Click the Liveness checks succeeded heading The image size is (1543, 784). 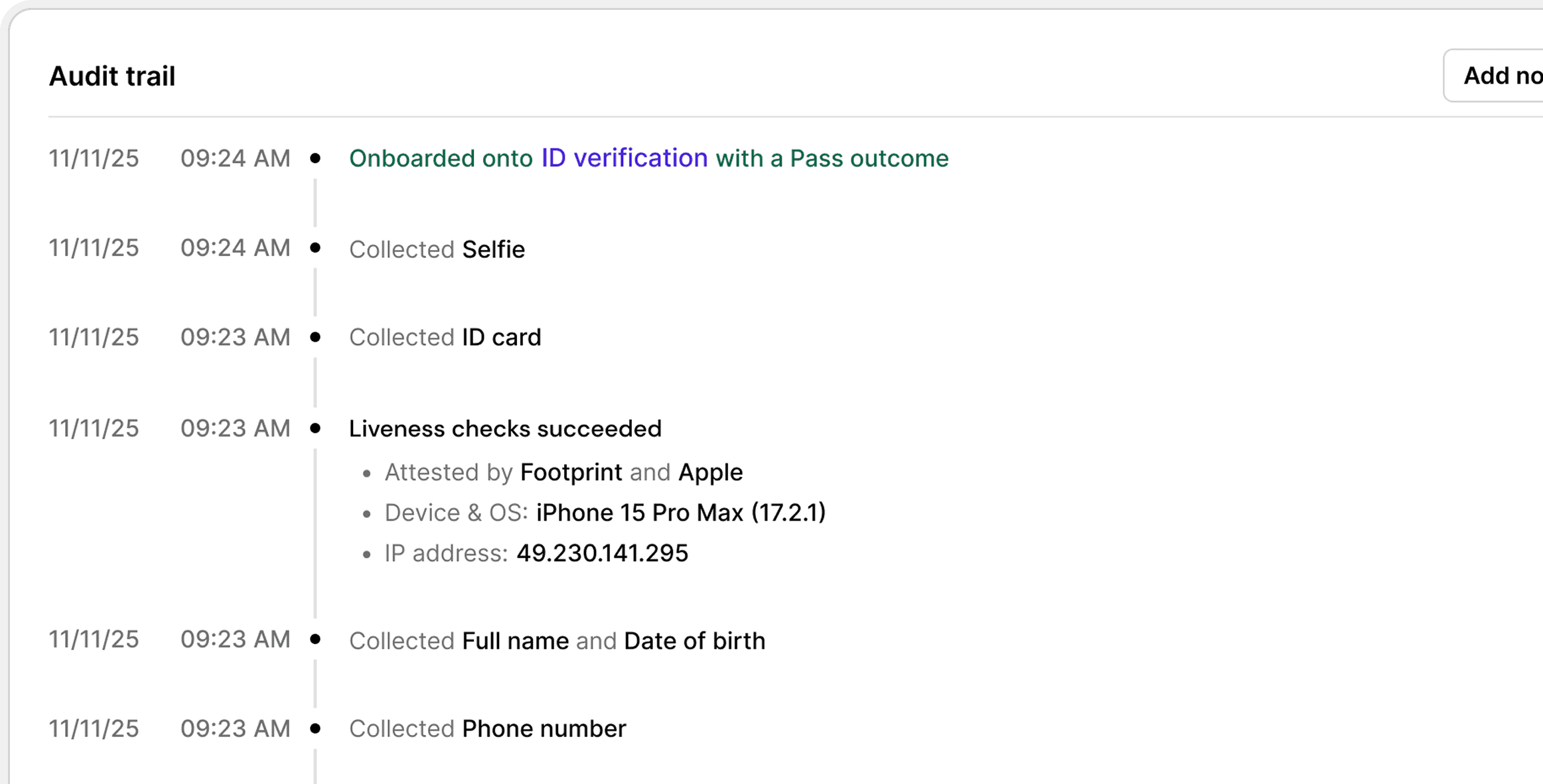click(x=505, y=429)
